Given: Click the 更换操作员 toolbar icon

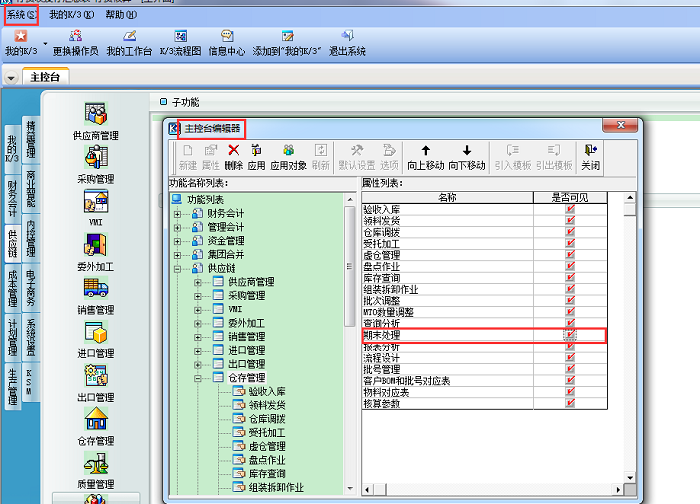Looking at the screenshot, I should (x=75, y=42).
